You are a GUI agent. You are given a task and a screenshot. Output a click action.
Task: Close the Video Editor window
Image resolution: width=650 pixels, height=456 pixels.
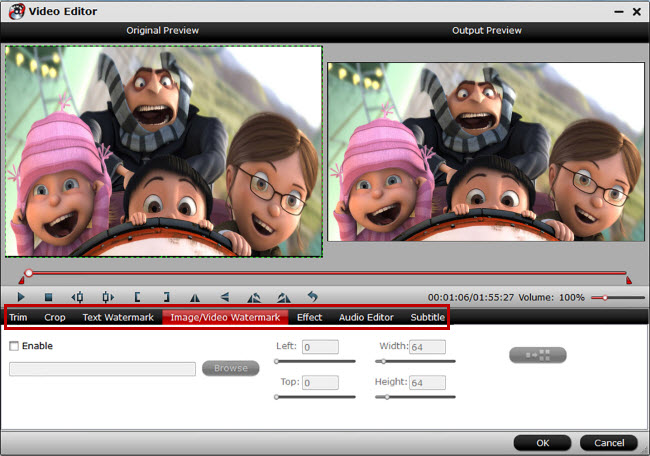click(637, 12)
